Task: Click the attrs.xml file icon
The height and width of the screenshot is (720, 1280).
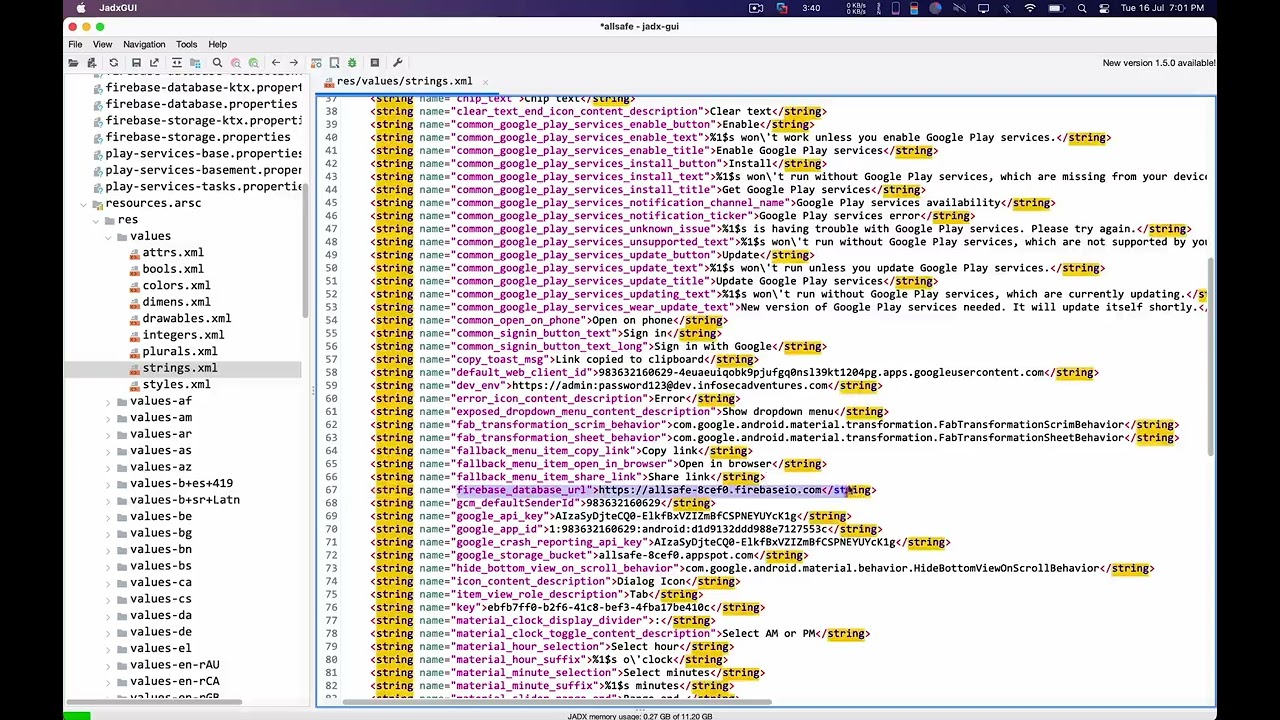Action: [x=134, y=253]
